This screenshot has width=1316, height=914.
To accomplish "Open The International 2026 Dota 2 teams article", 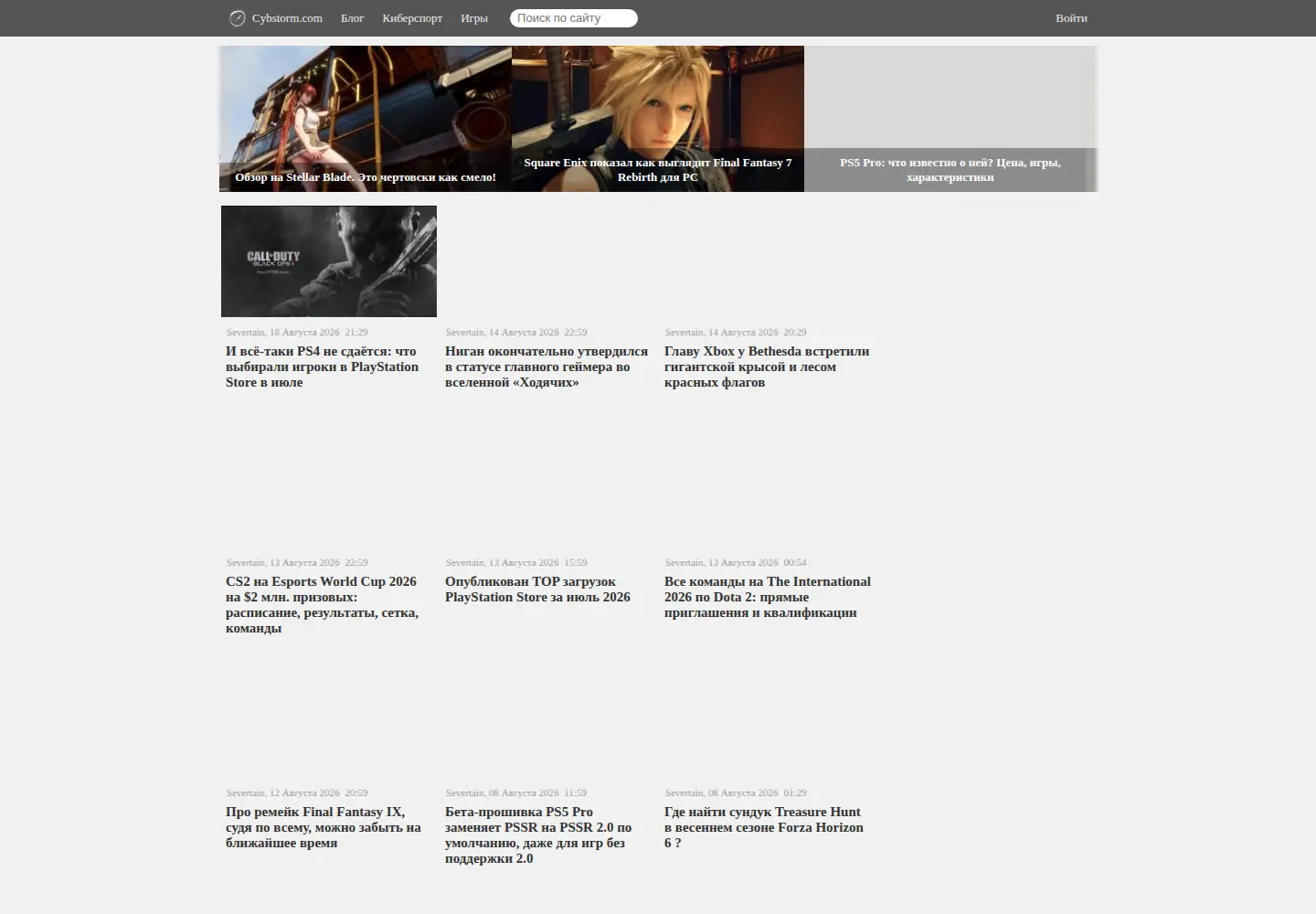I will click(x=768, y=597).
